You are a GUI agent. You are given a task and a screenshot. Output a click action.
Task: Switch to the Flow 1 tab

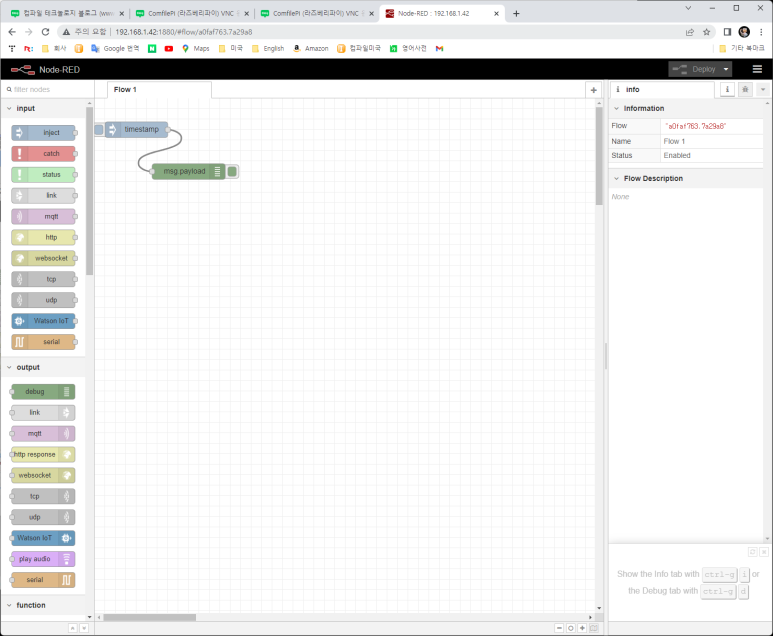click(x=126, y=90)
